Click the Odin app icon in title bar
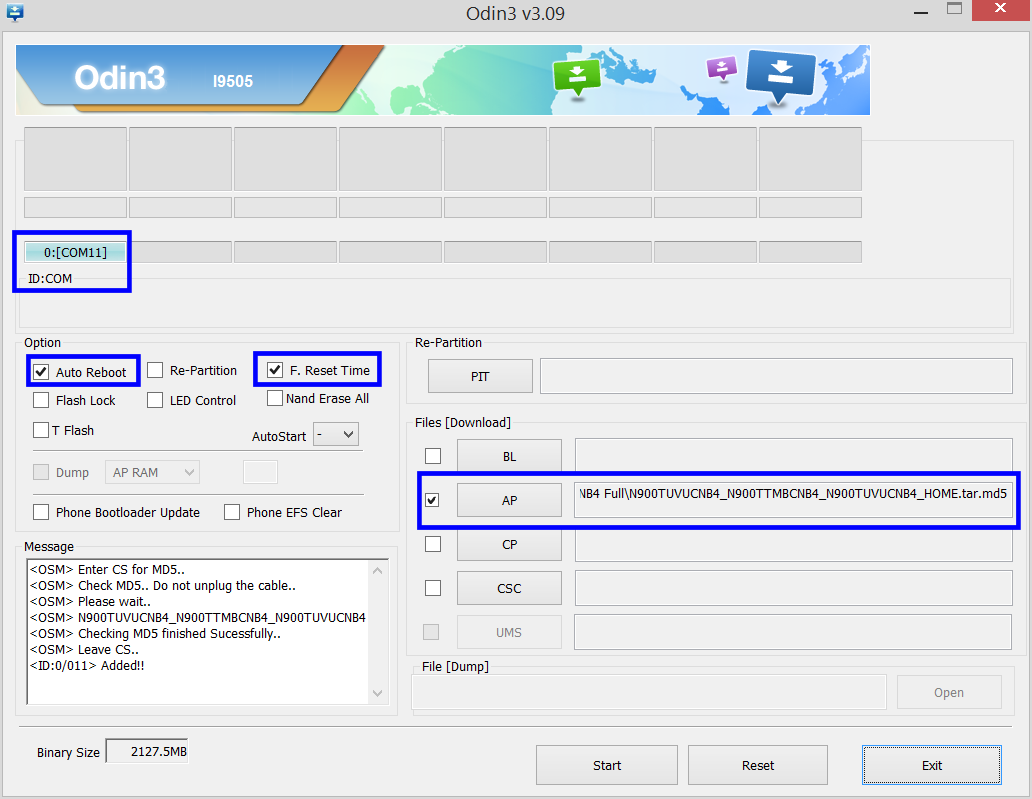Screen dimensions: 1032x799 coord(14,13)
